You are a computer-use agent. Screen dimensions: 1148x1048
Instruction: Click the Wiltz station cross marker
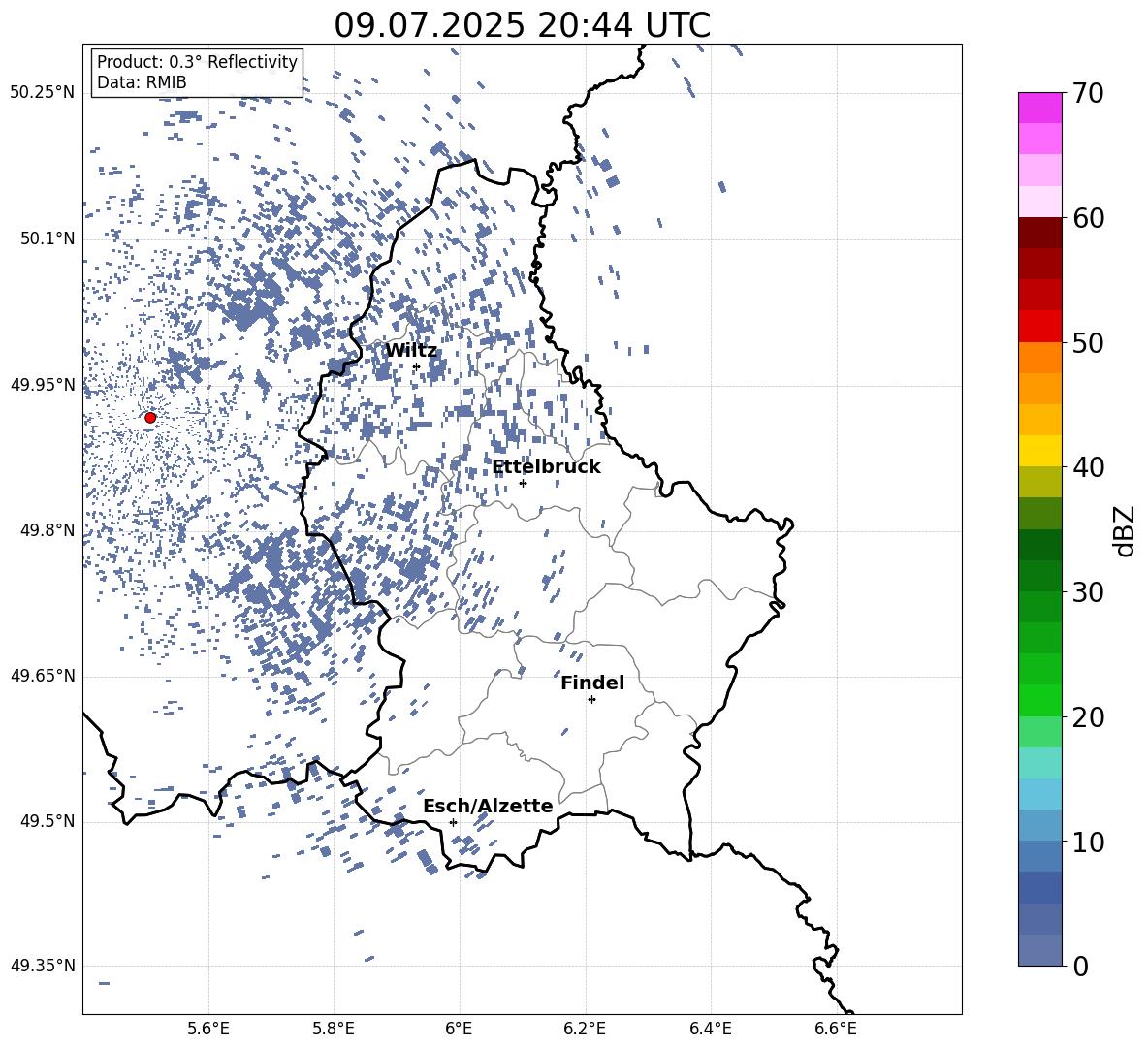416,367
